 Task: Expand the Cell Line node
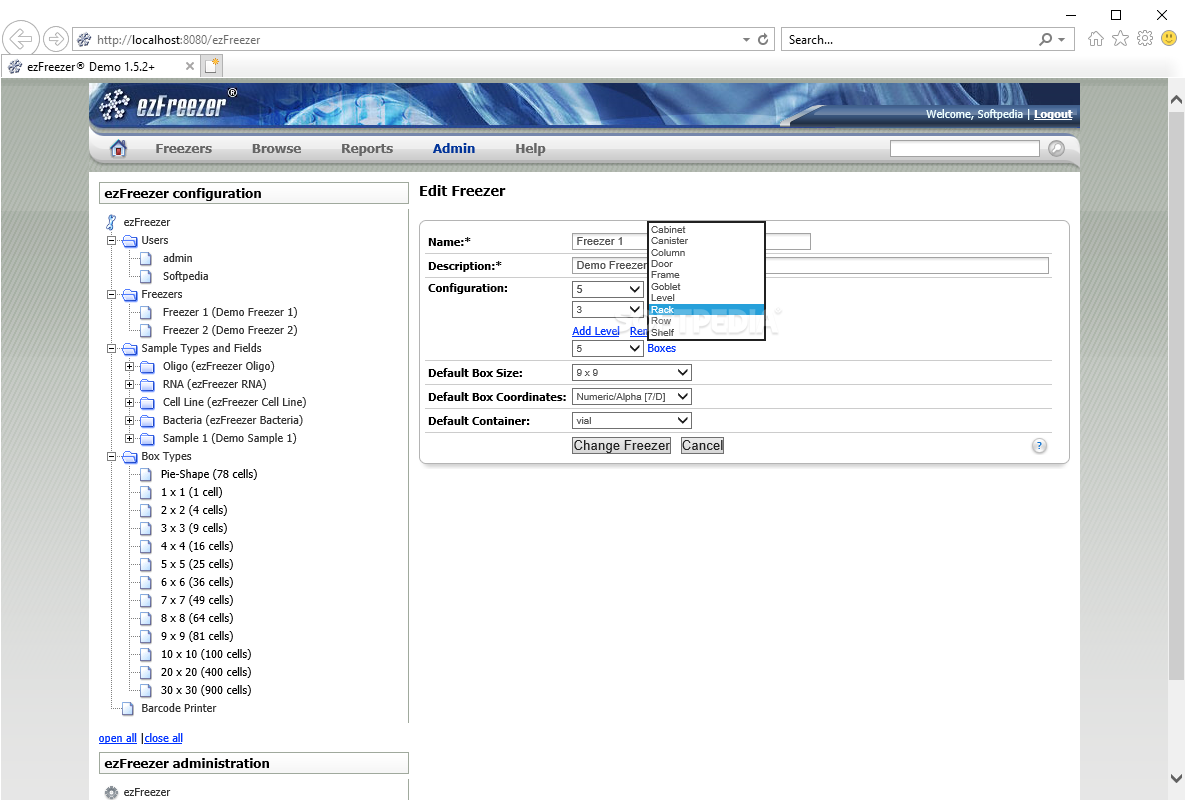(x=129, y=402)
